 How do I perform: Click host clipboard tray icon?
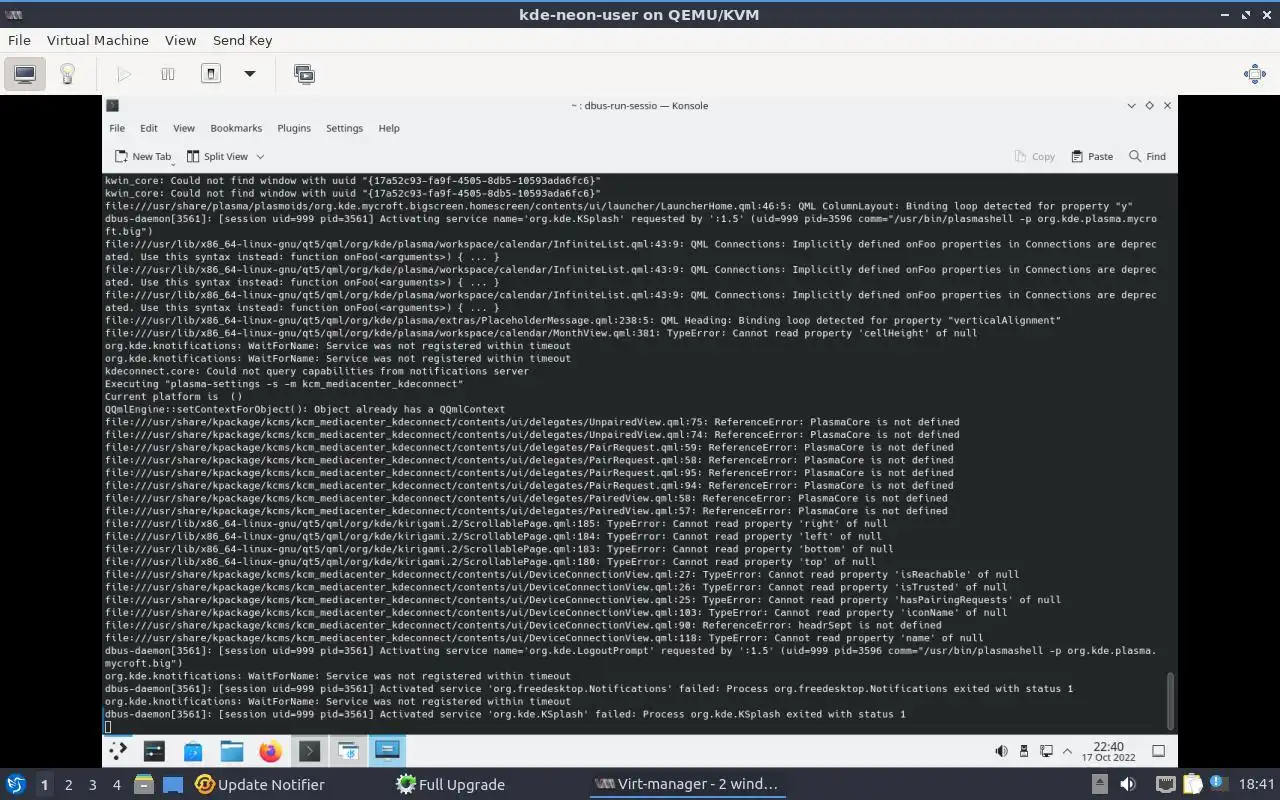pos(1192,785)
